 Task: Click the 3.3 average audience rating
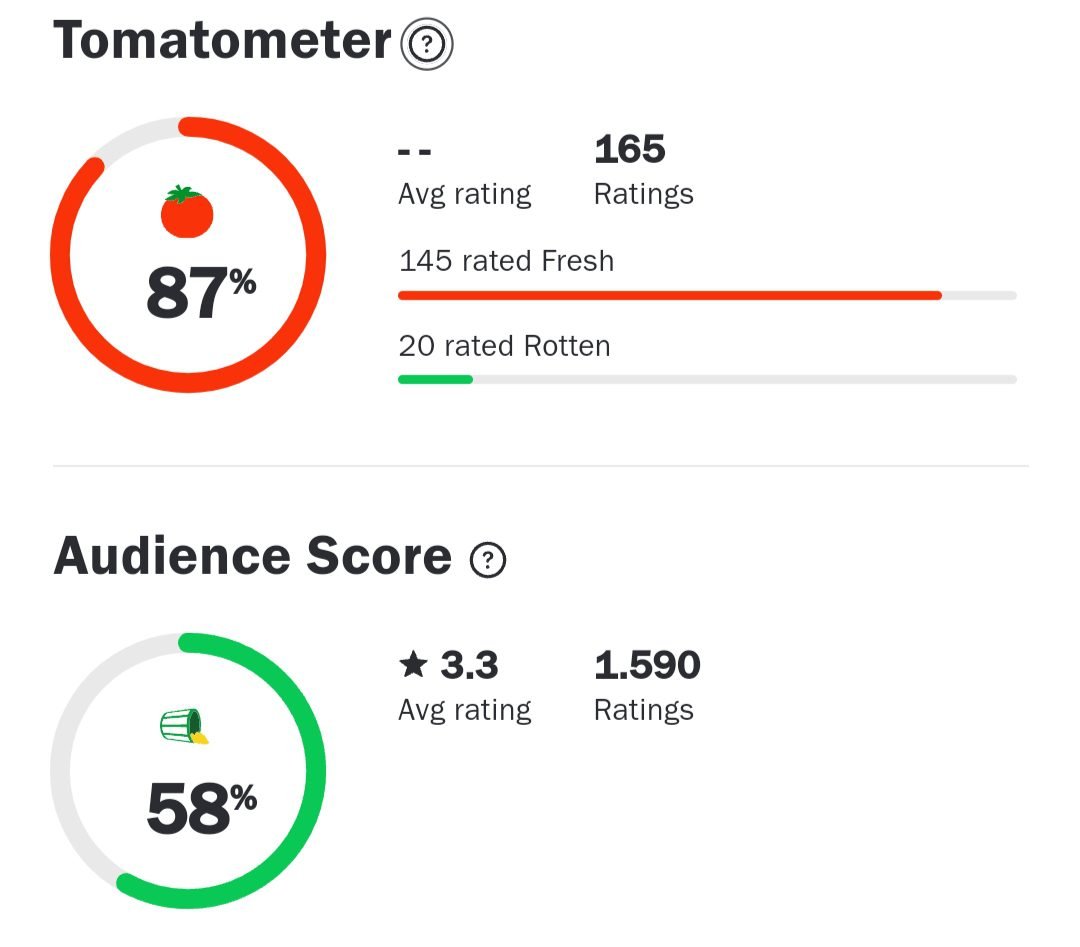point(469,665)
